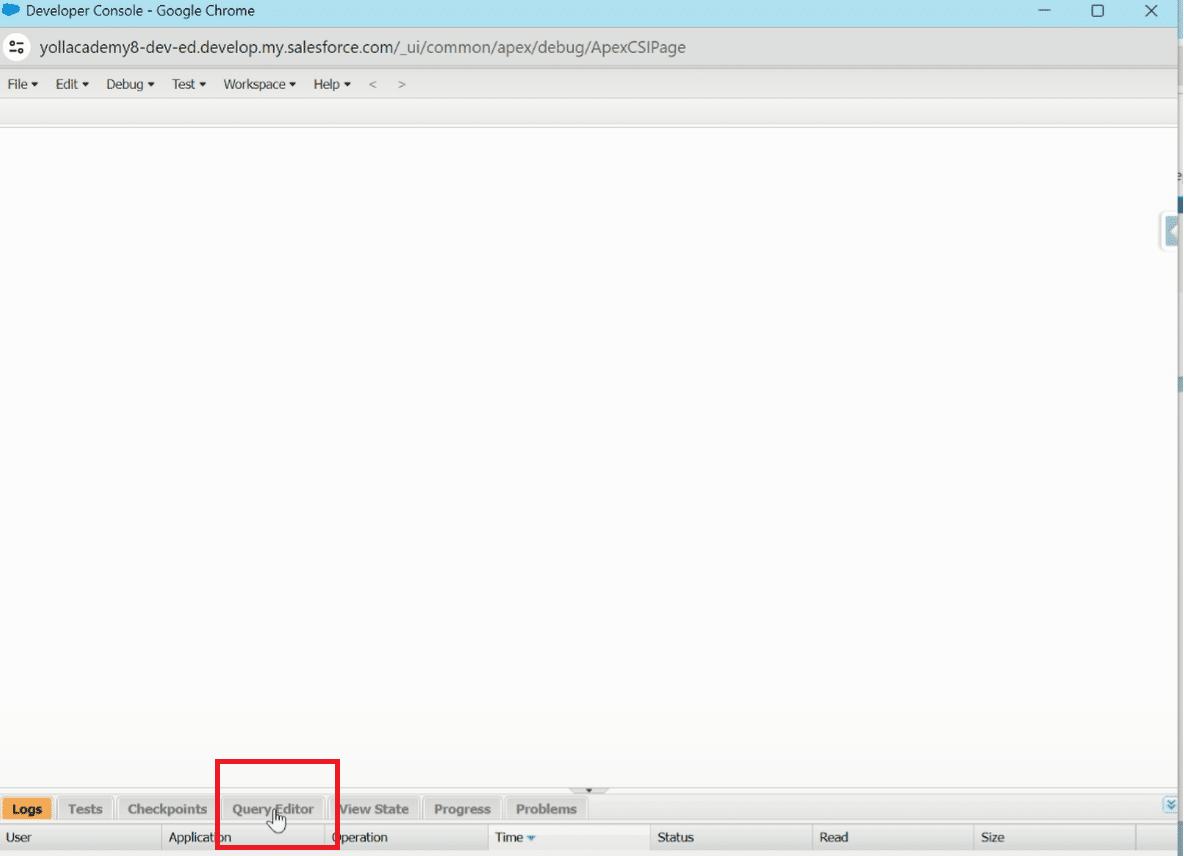Sort logs by the Time column header
The image size is (1184, 856).
point(510,837)
